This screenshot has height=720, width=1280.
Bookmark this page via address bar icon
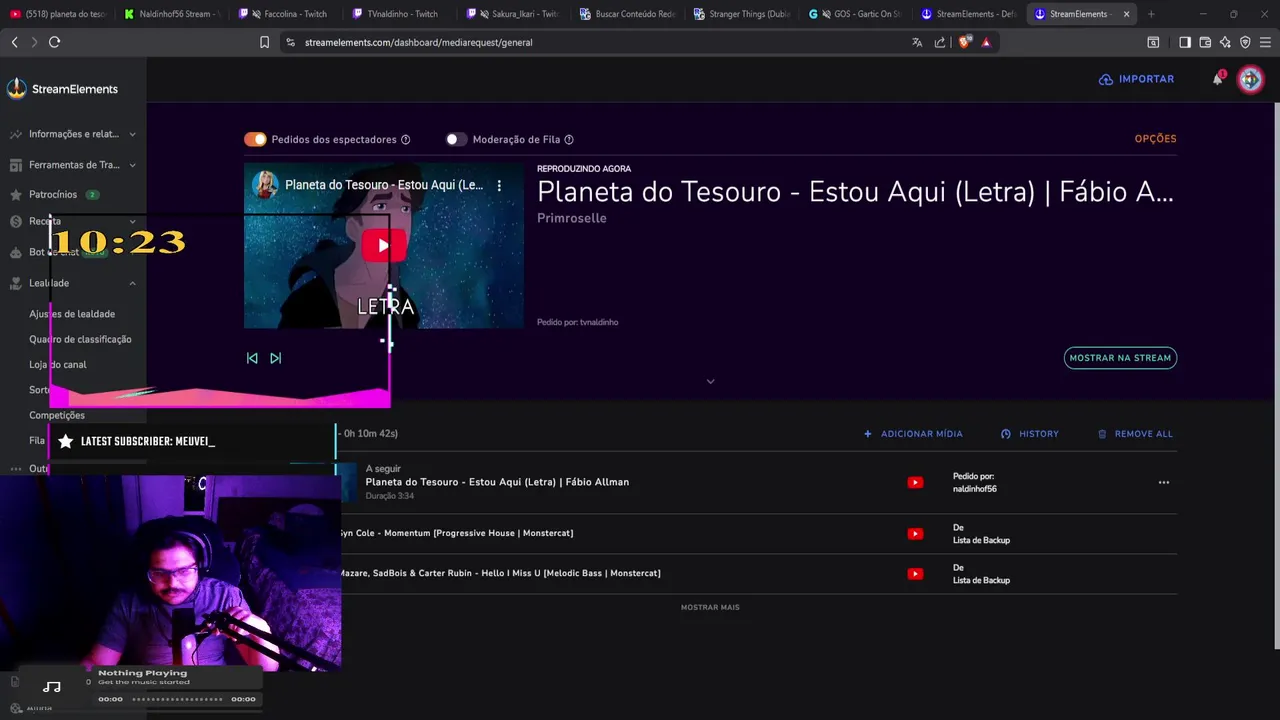[264, 42]
